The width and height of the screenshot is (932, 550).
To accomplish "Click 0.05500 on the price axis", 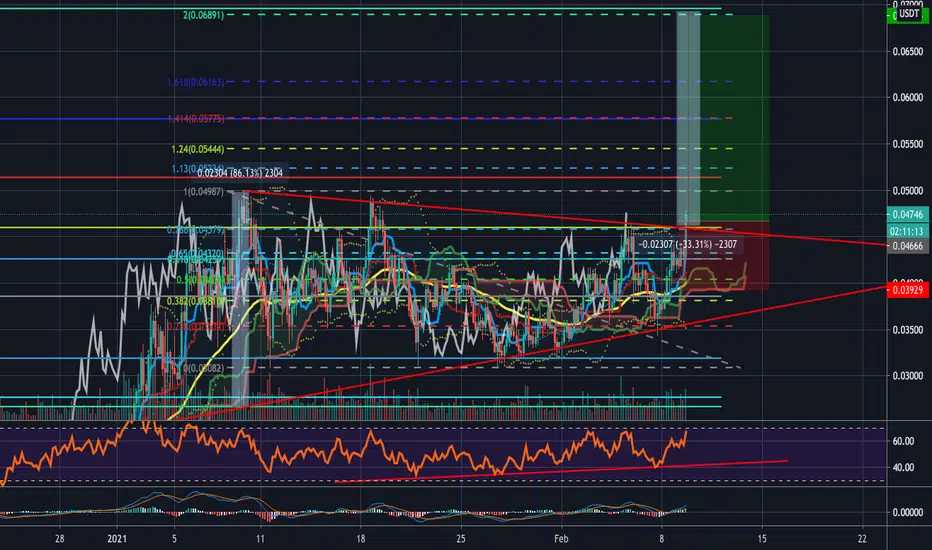I will [x=908, y=144].
